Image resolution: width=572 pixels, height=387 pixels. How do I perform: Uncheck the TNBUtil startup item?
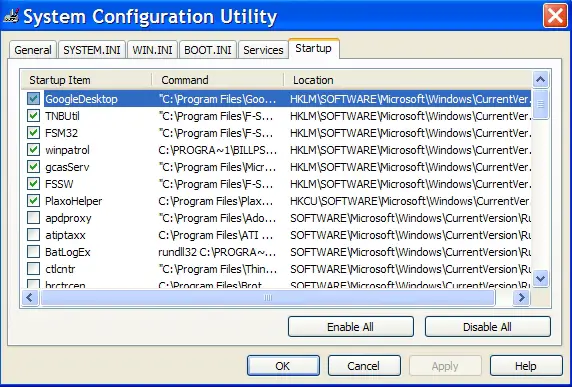(34, 116)
